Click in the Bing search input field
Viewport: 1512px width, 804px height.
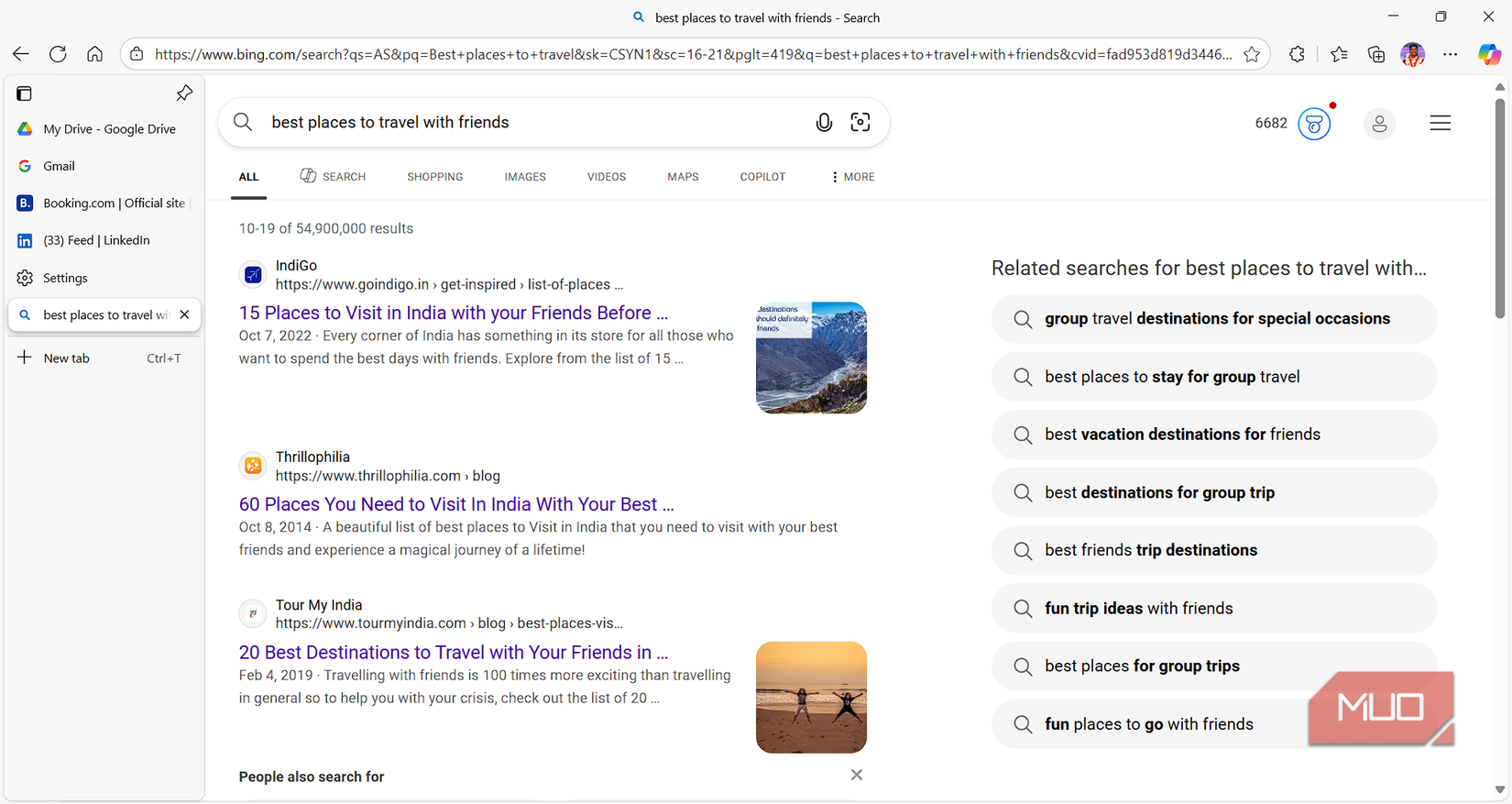531,123
